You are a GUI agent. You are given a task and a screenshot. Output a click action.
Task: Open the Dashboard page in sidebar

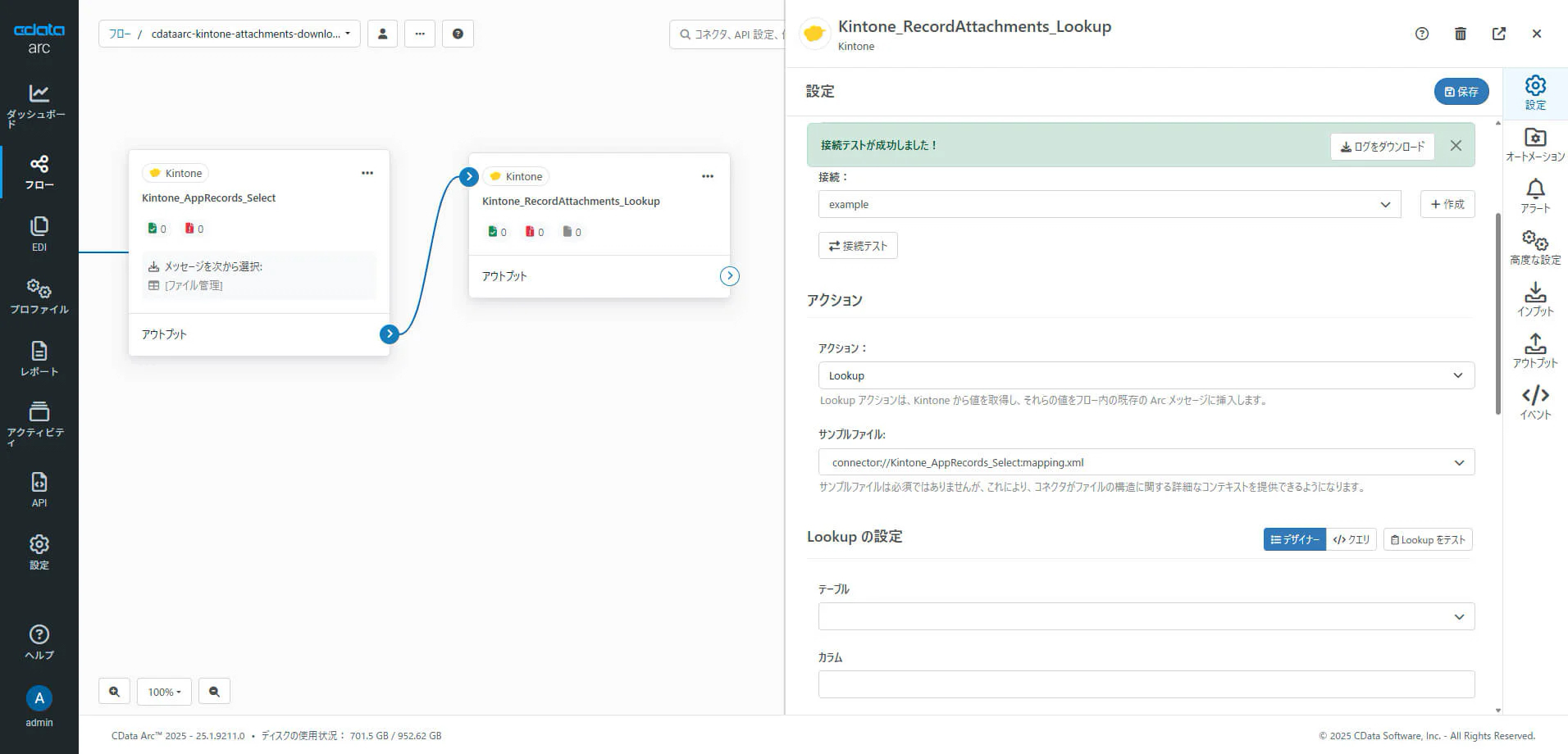pyautogui.click(x=39, y=105)
